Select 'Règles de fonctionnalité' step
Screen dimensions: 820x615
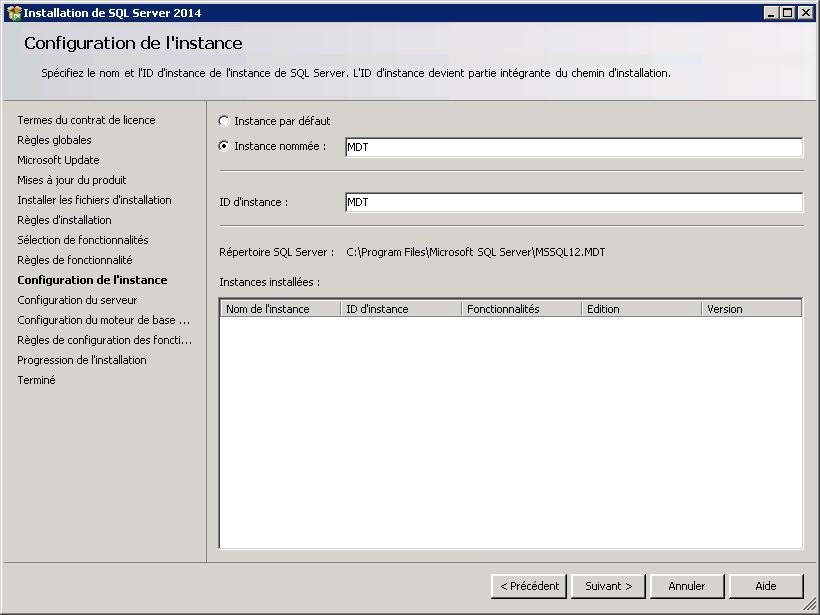pyautogui.click(x=75, y=260)
